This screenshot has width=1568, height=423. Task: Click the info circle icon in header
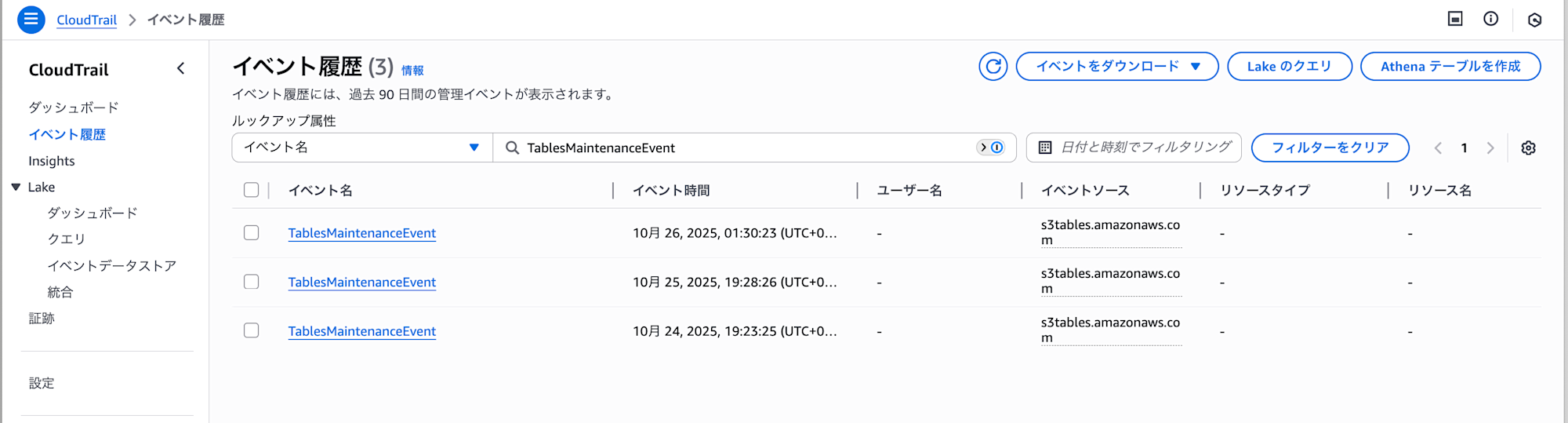(1490, 19)
